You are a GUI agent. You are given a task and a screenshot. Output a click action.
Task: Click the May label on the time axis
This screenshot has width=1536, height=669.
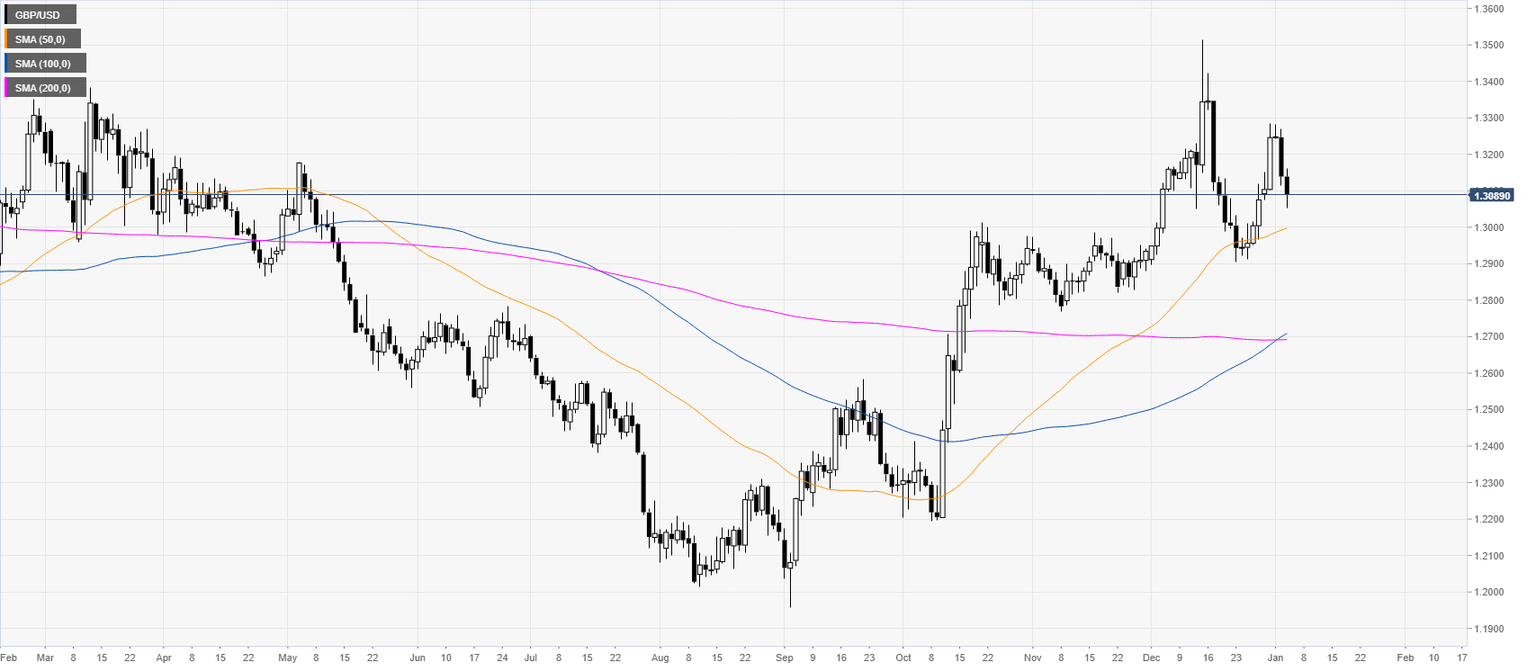click(x=286, y=659)
